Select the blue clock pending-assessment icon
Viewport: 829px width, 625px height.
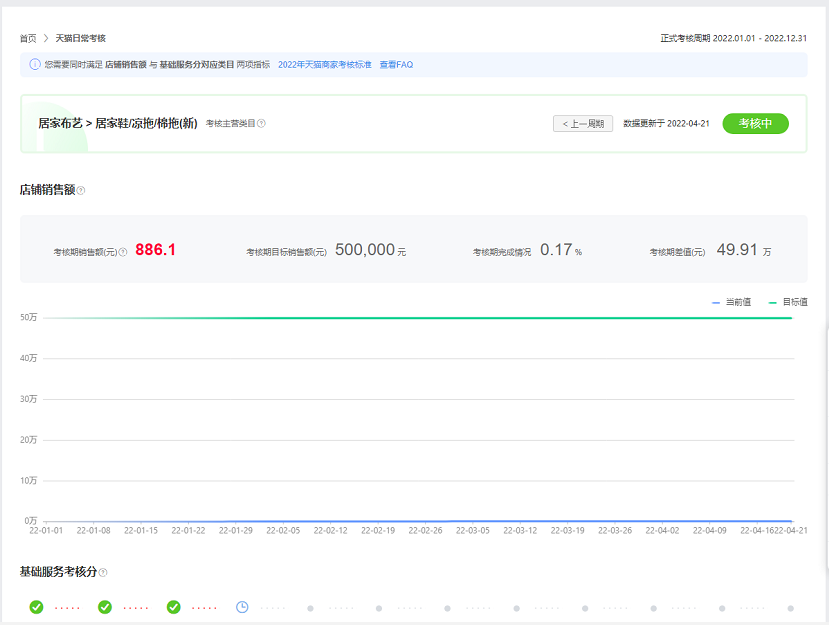pyautogui.click(x=240, y=606)
